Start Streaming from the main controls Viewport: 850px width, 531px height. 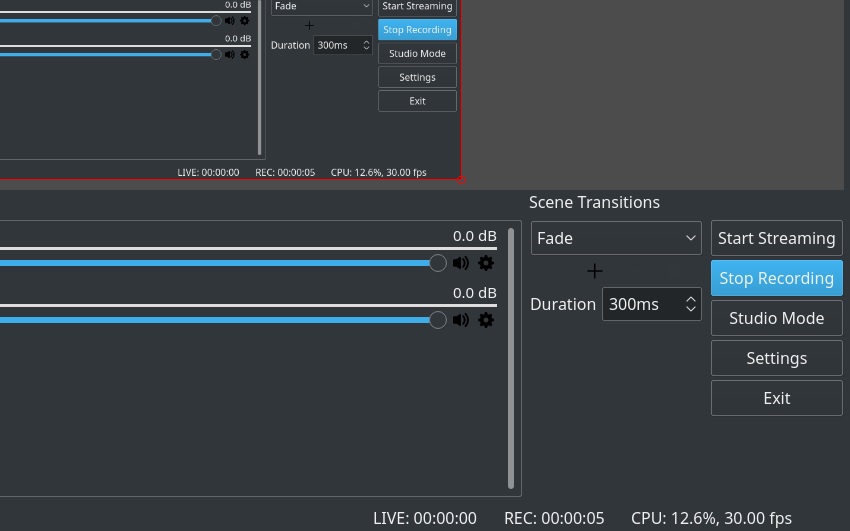(777, 238)
